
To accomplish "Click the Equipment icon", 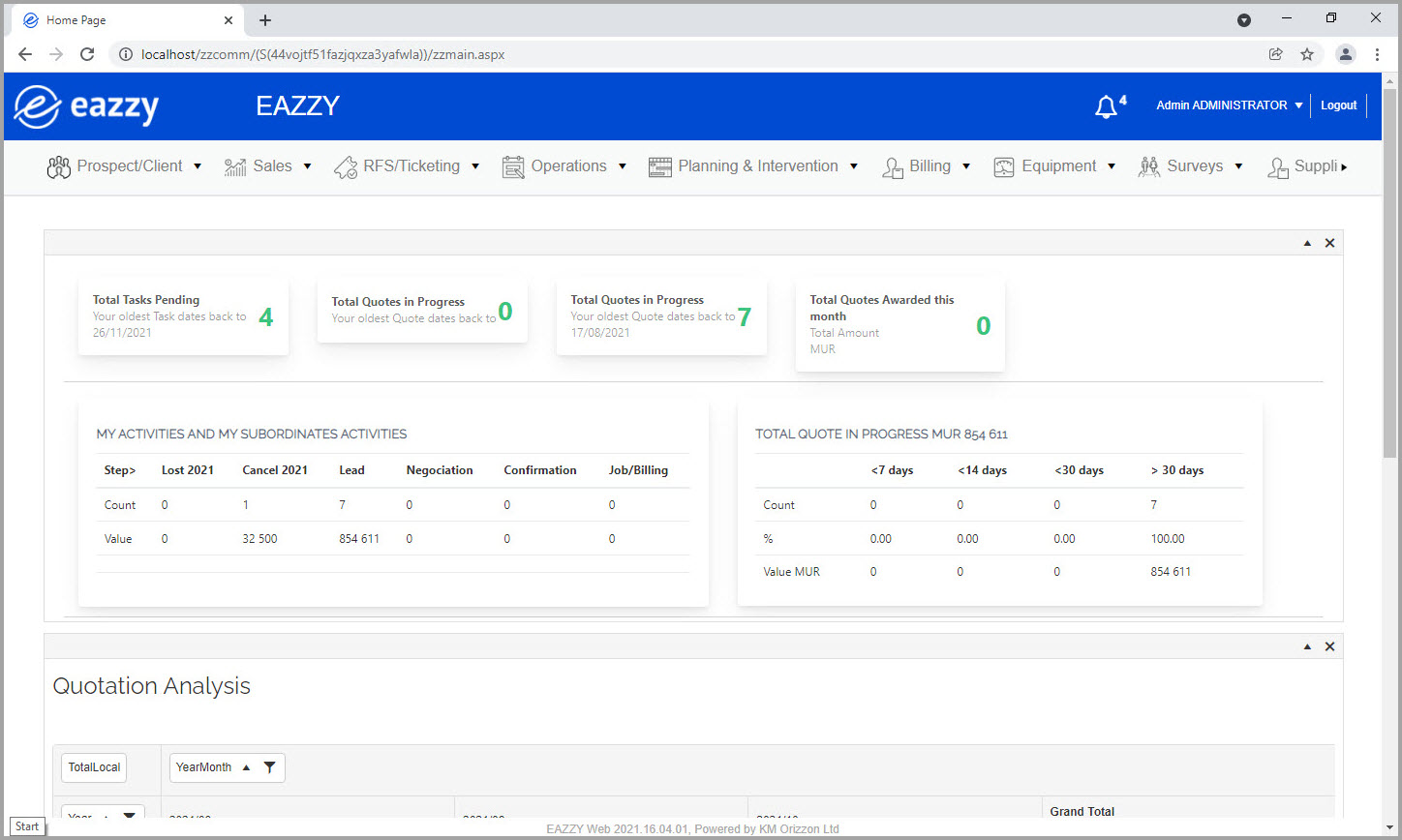I will (x=1004, y=167).
